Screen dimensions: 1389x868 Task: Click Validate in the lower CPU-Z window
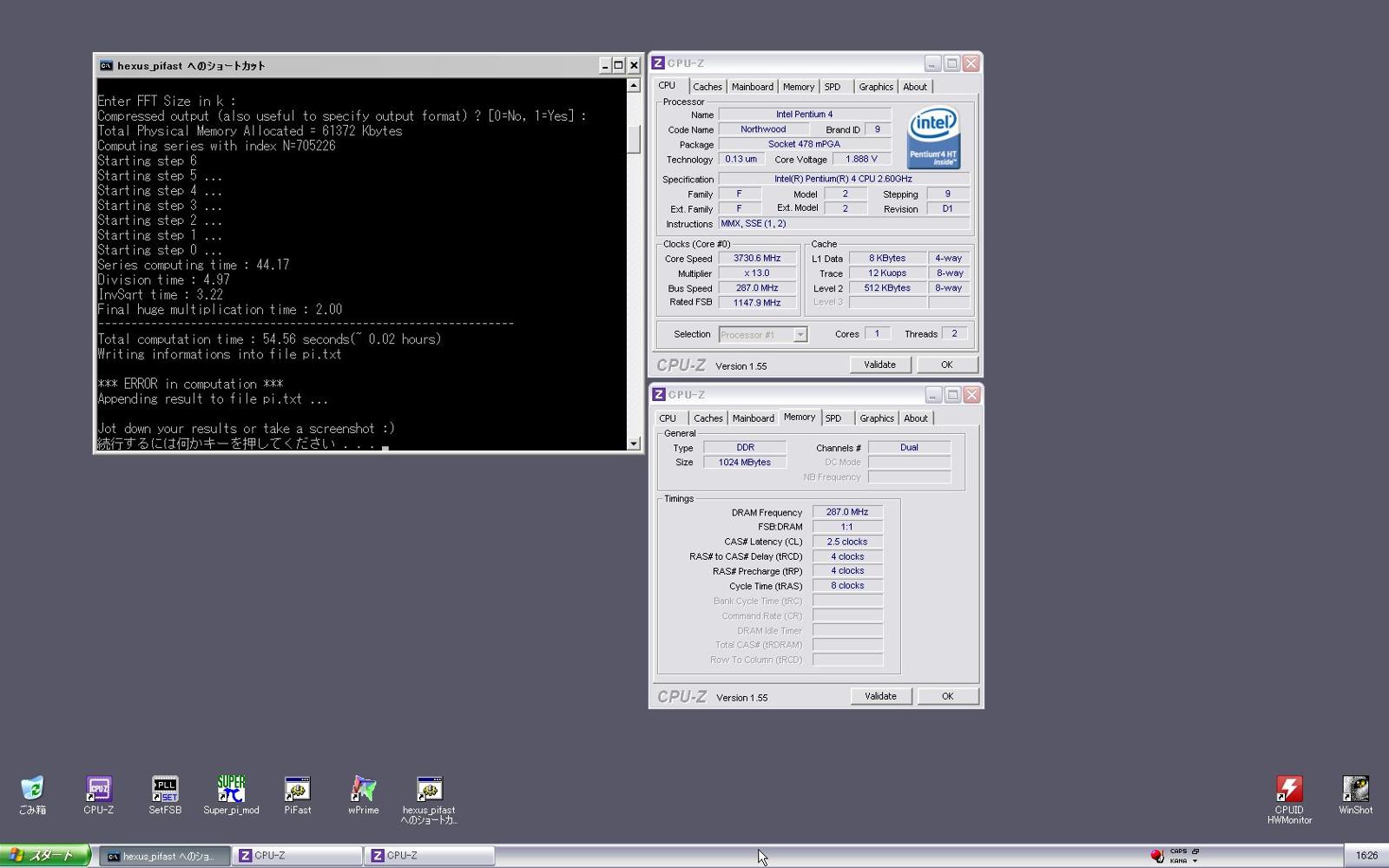click(x=880, y=696)
